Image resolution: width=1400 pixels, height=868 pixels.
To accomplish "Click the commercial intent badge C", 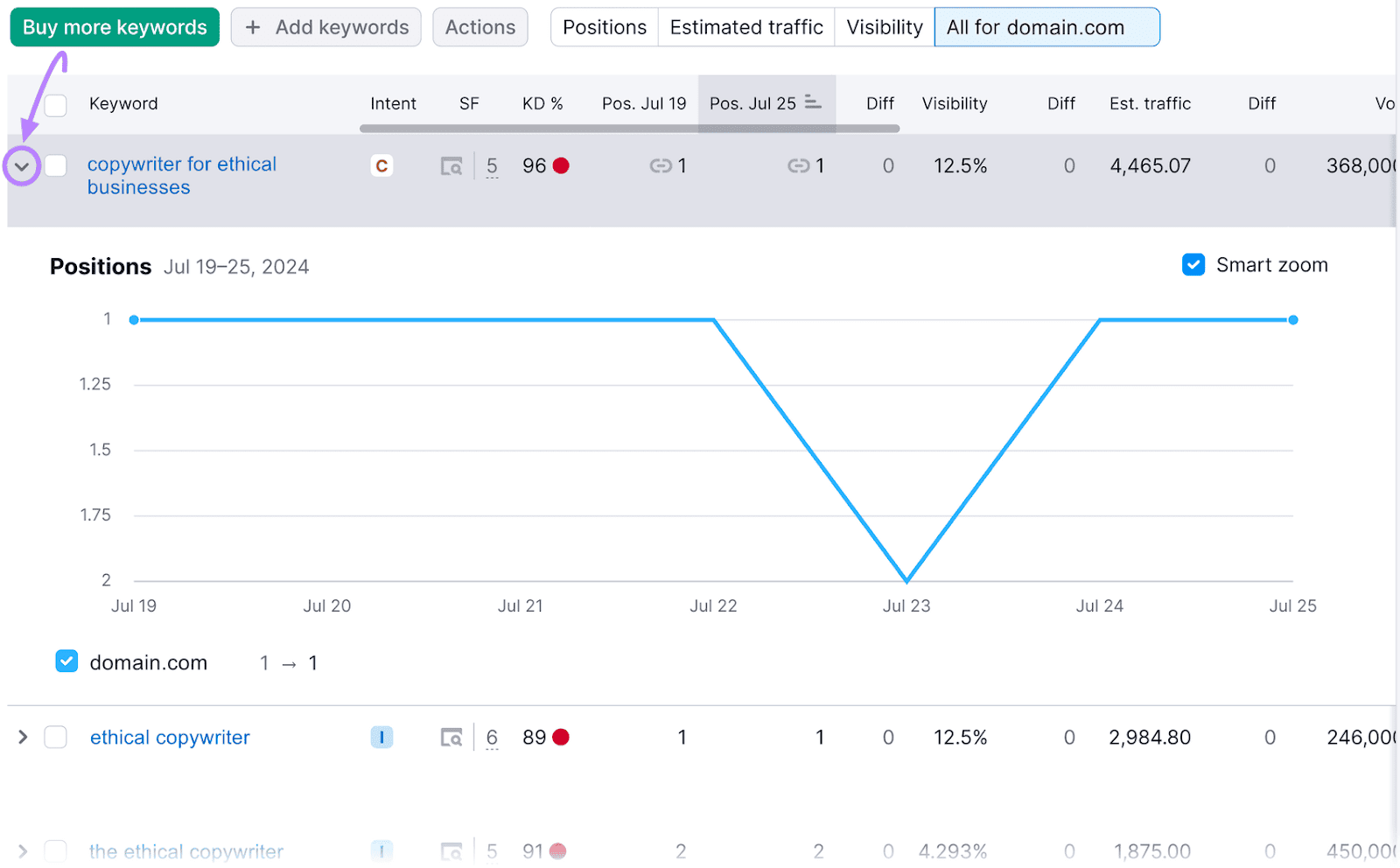I will click(381, 166).
